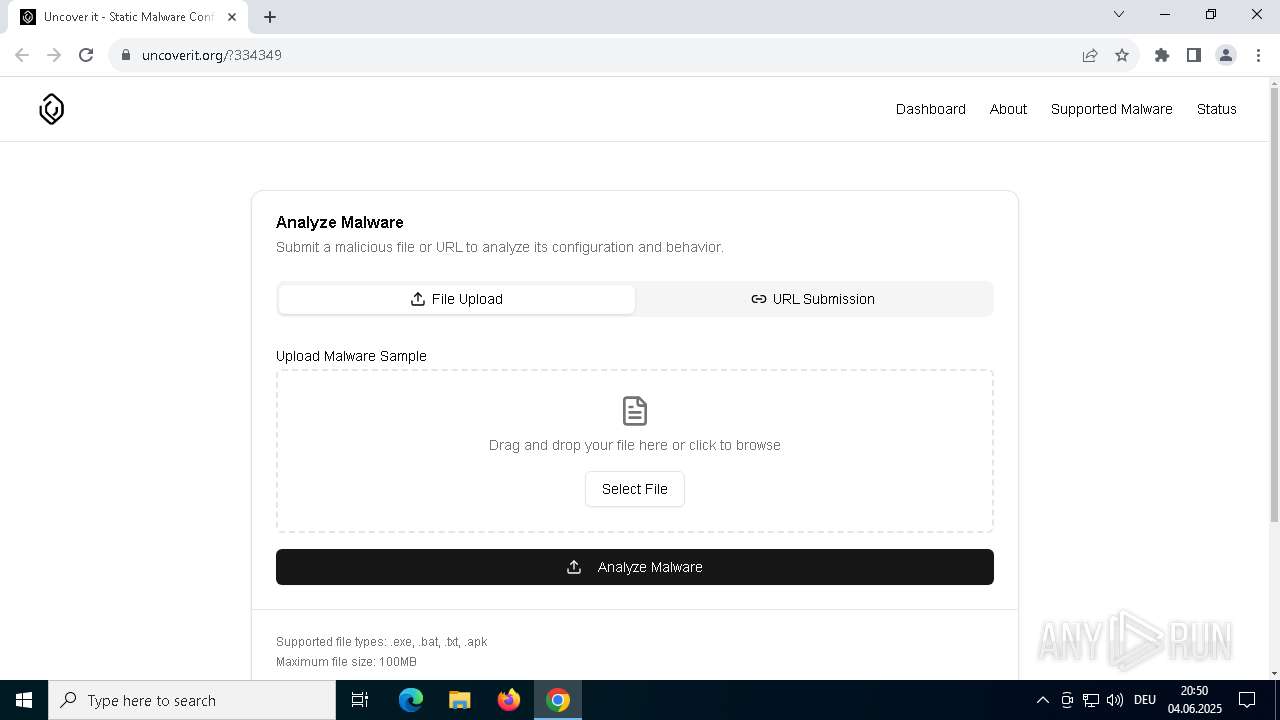1280x720 pixels.
Task: Go back in browser history
Action: pos(22,55)
